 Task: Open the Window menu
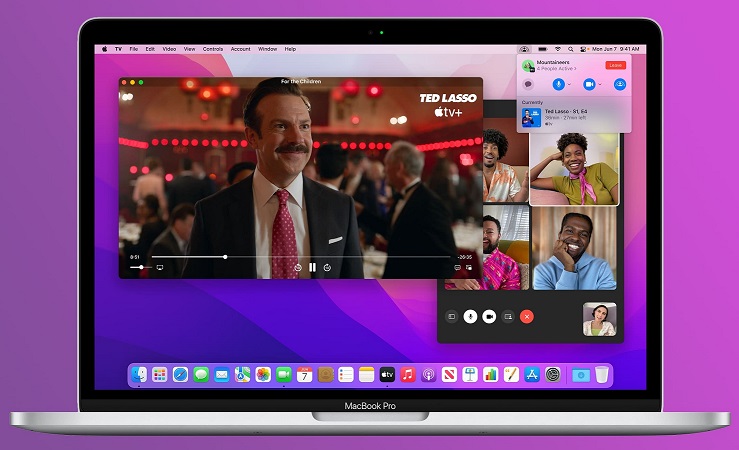tap(268, 49)
